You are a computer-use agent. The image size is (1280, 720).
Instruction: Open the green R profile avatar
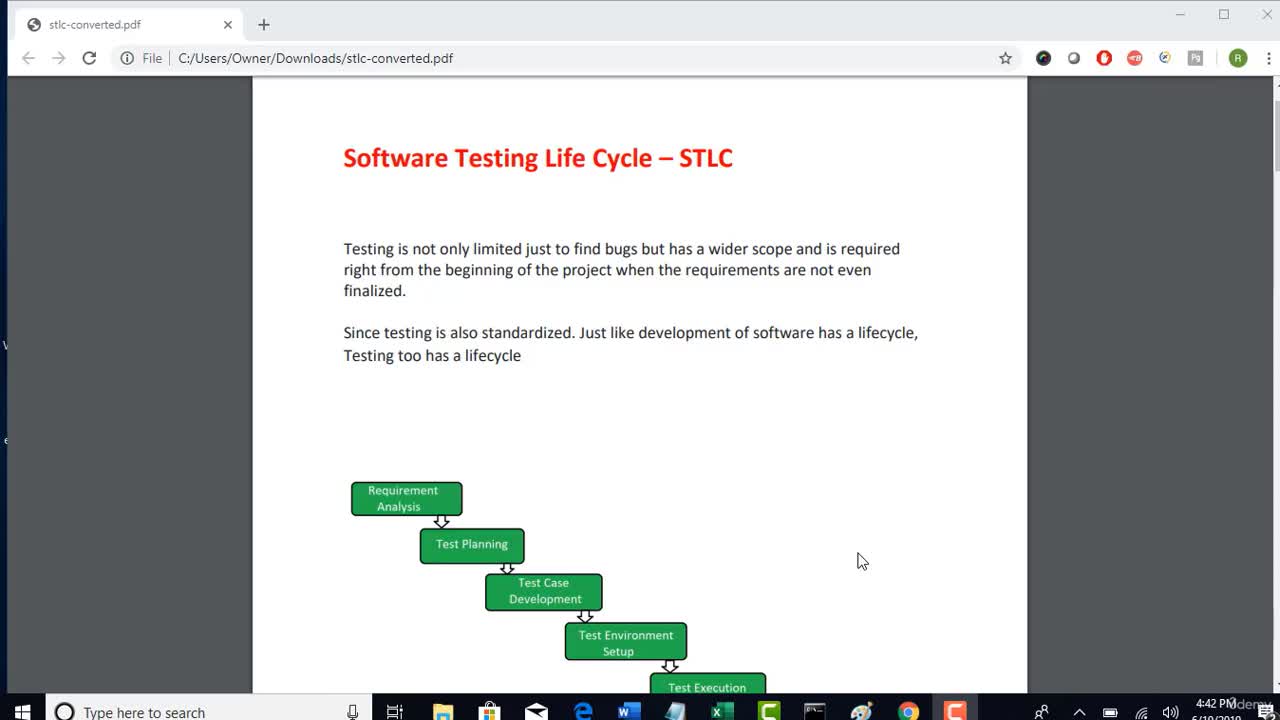(1238, 58)
